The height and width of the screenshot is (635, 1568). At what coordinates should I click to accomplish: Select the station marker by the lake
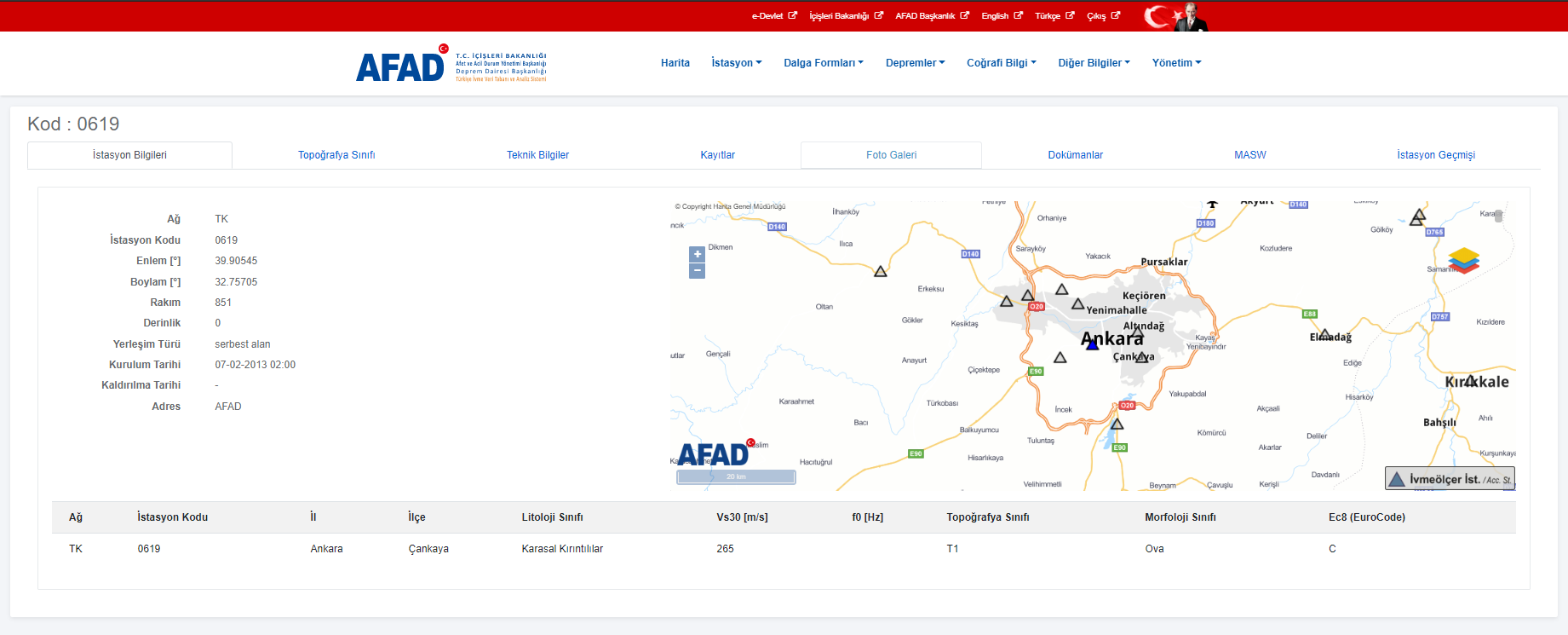(1117, 424)
